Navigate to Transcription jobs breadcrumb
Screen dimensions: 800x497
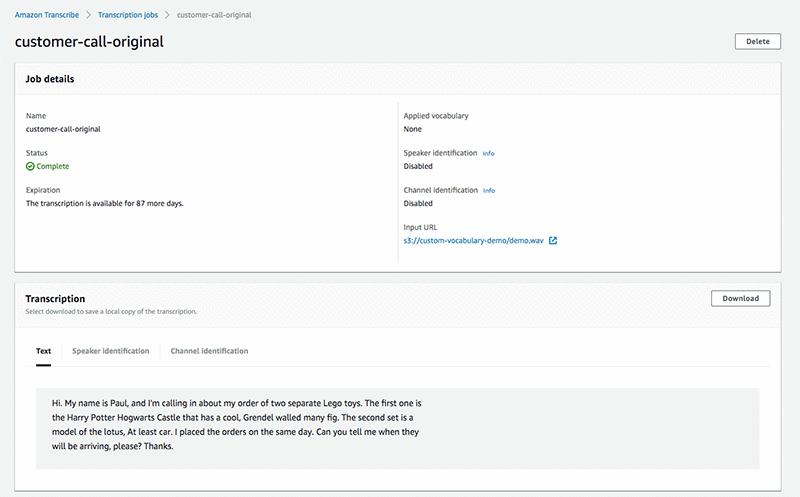pos(128,15)
